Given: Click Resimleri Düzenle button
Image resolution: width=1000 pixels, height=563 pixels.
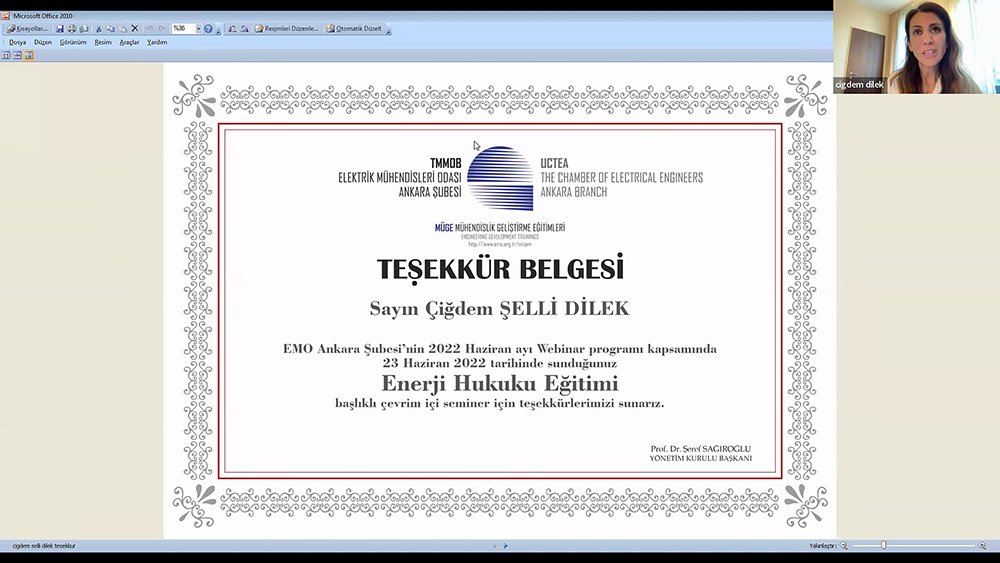Looking at the screenshot, I should [x=287, y=29].
